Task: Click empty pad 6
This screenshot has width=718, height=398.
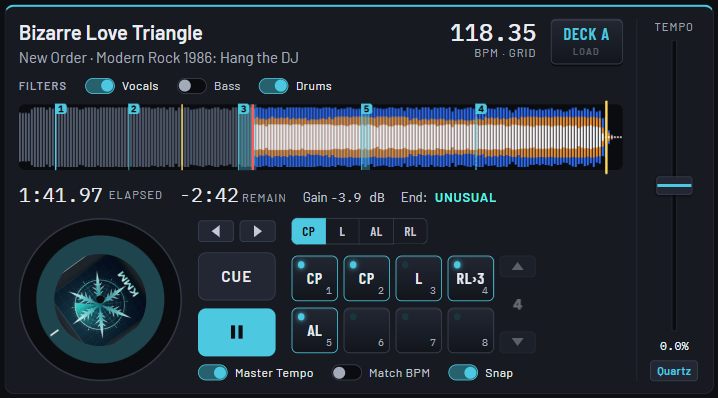Action: point(367,330)
